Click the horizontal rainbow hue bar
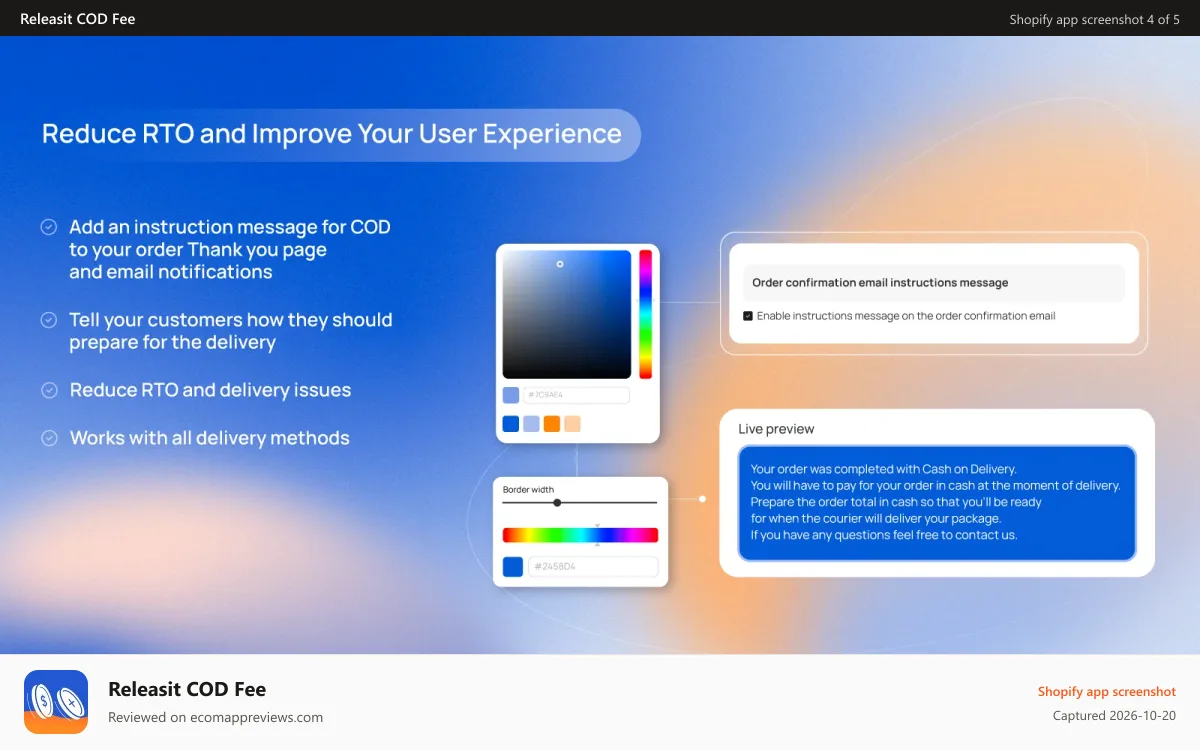The height and width of the screenshot is (750, 1200). click(580, 535)
